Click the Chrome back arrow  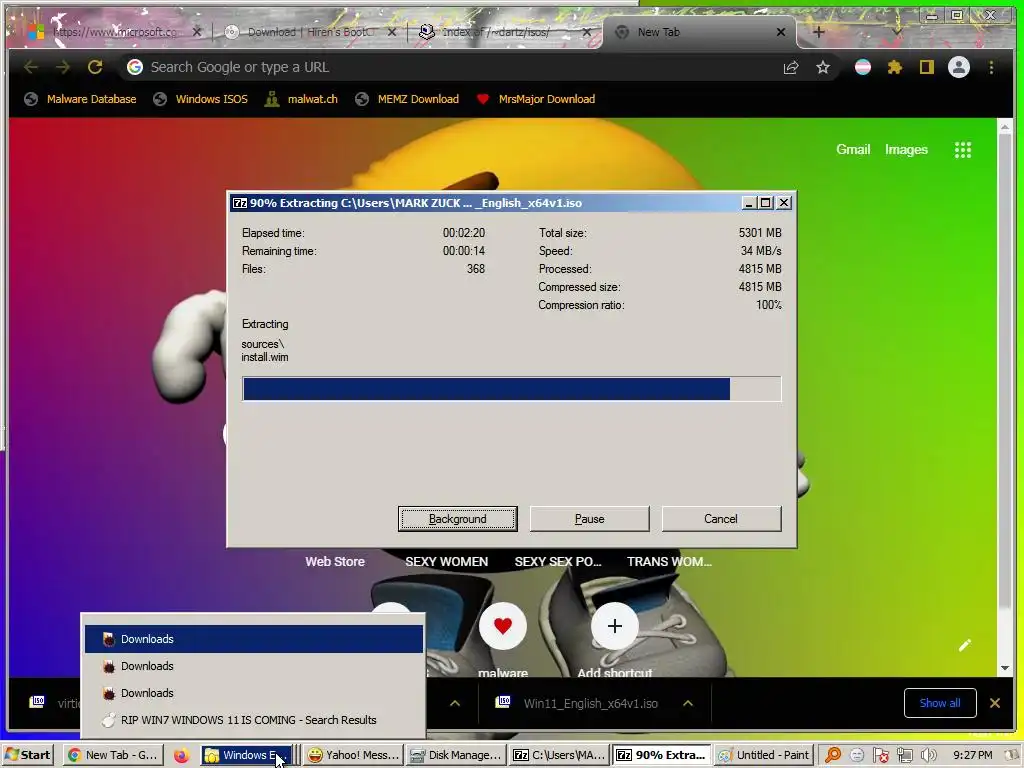point(31,67)
